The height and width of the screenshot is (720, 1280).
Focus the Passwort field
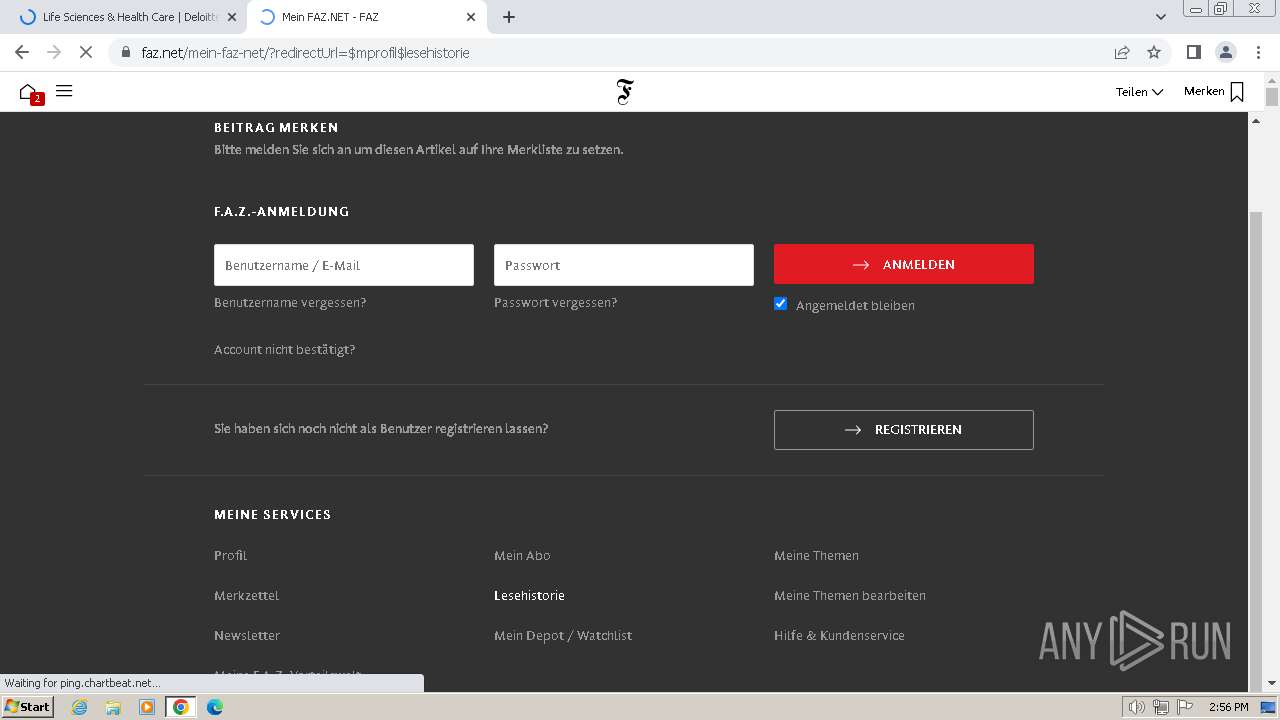tap(624, 265)
